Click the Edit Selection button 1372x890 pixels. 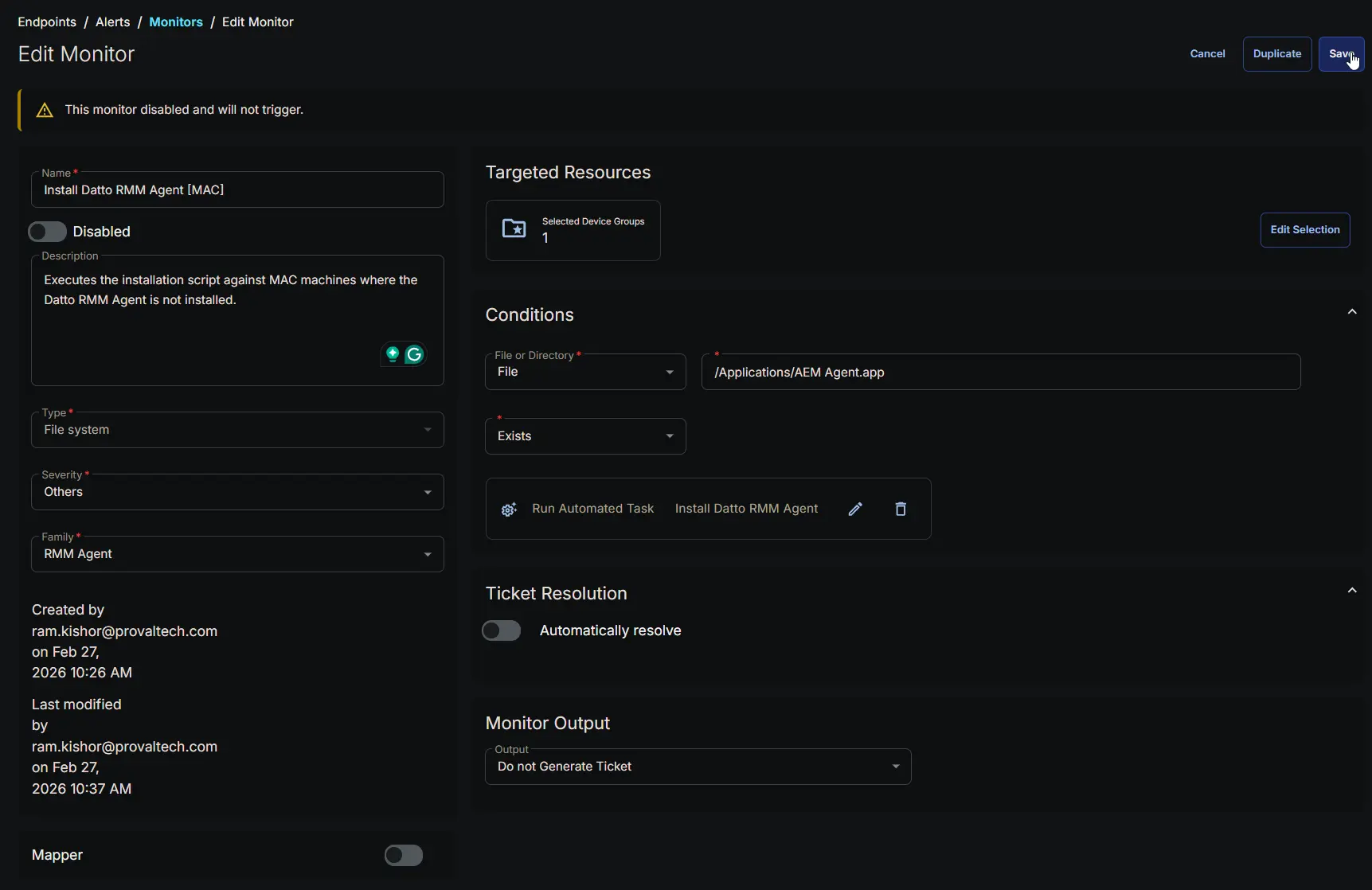[x=1304, y=230]
